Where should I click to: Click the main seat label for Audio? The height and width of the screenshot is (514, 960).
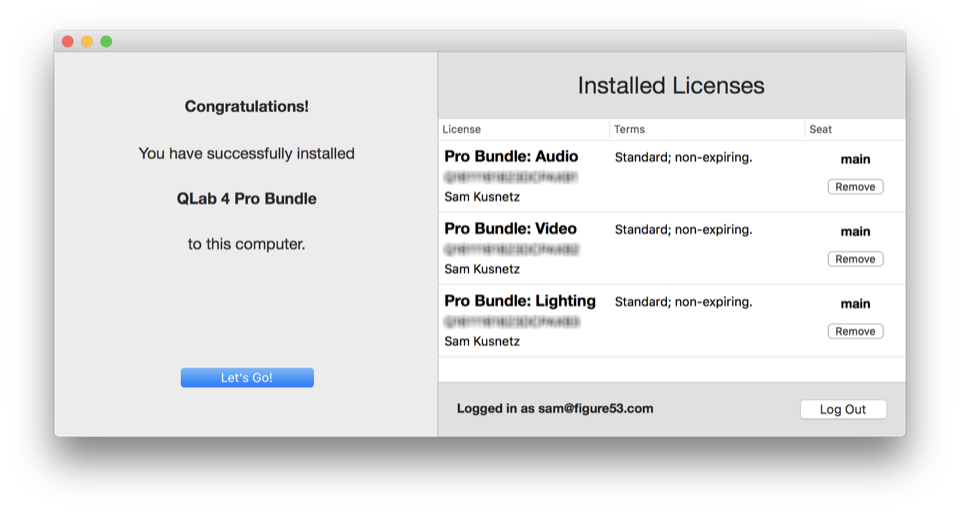855,159
